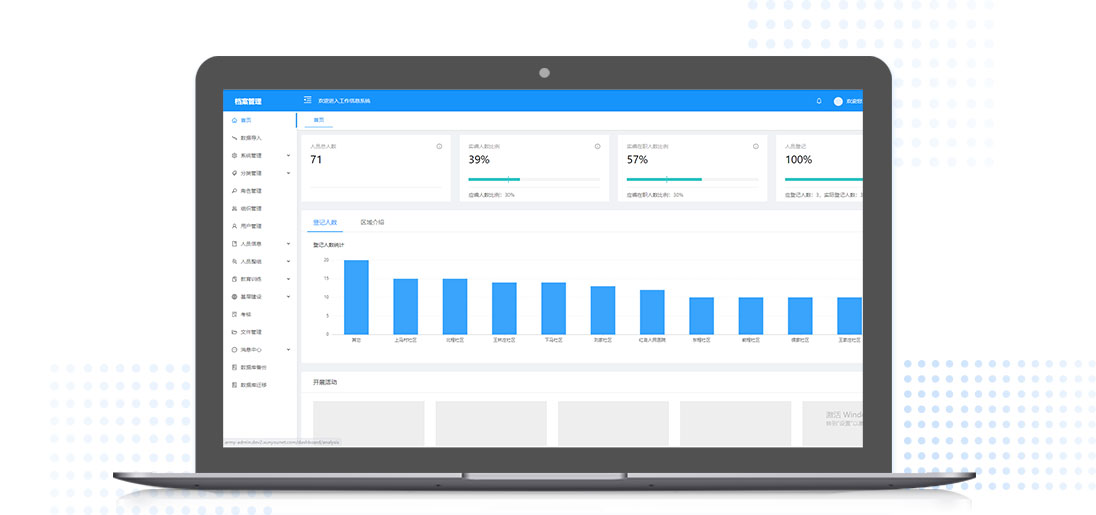Click the user avatar in the top bar
This screenshot has width=1096, height=515.
pyautogui.click(x=838, y=101)
